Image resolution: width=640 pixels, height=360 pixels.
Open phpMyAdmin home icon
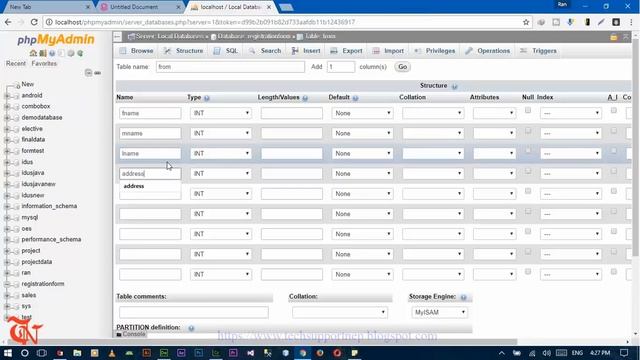coord(33,53)
